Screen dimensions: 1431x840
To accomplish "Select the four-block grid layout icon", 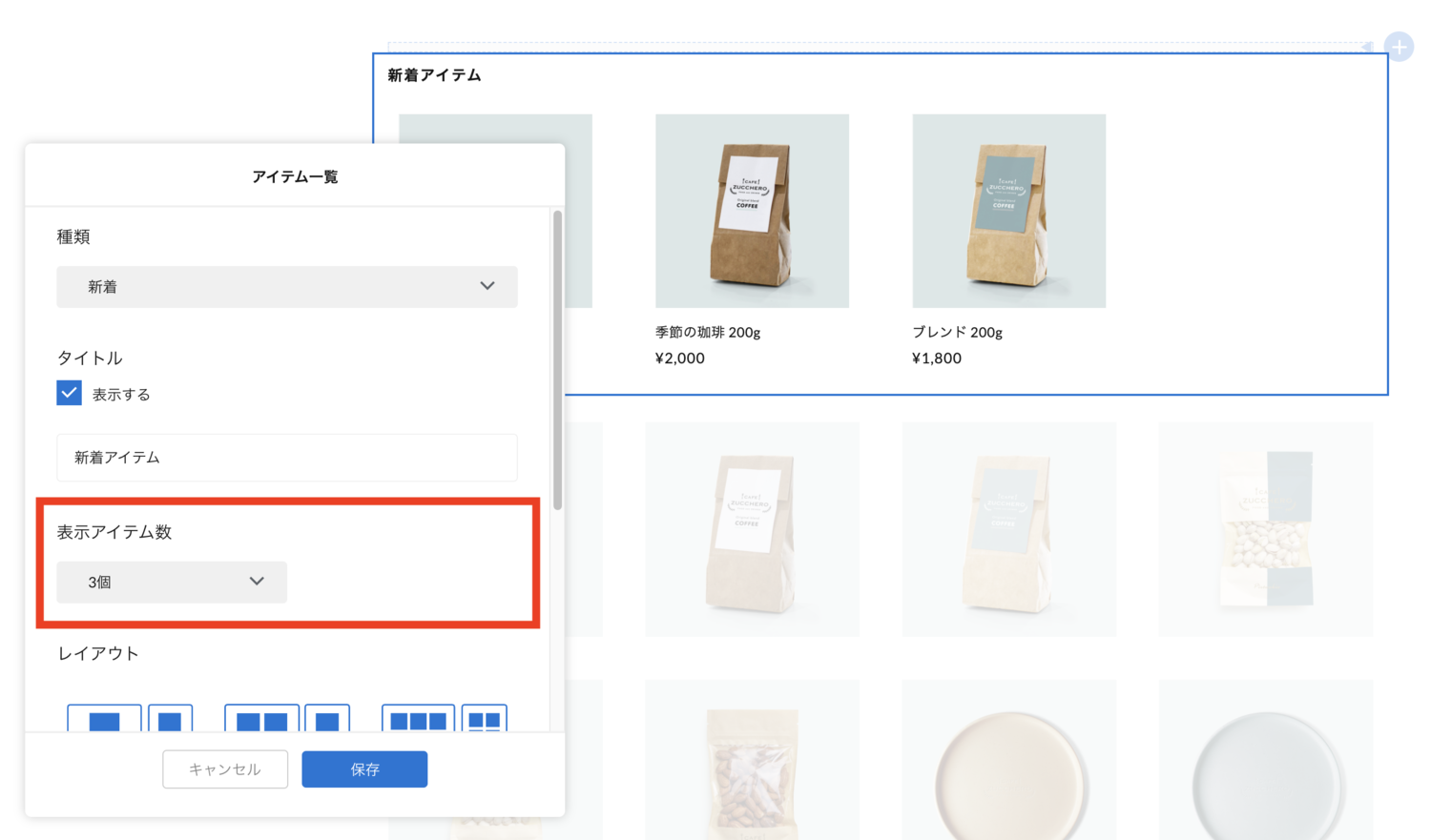I will point(485,719).
